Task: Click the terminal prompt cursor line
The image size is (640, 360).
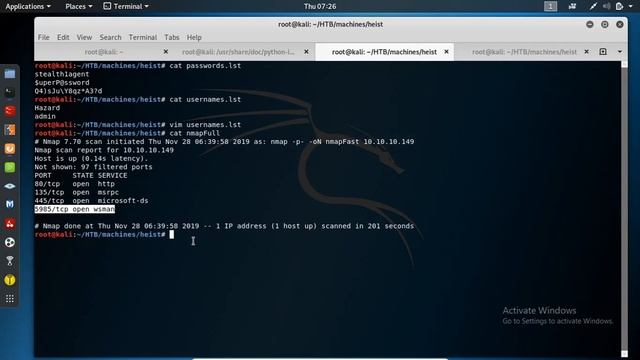Action: pos(104,234)
